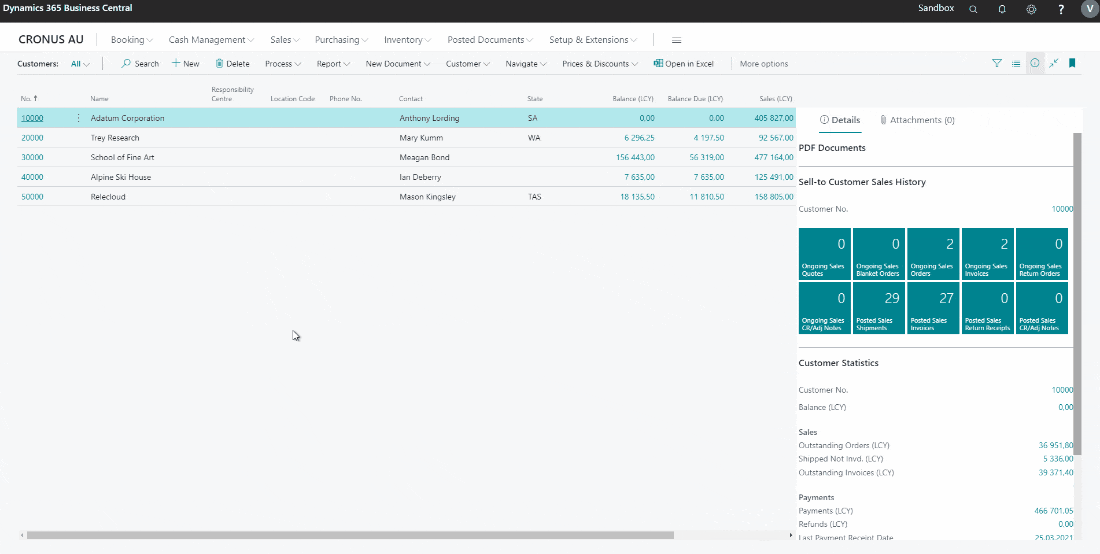Open in Excel
1100x554 pixels.
(683, 64)
